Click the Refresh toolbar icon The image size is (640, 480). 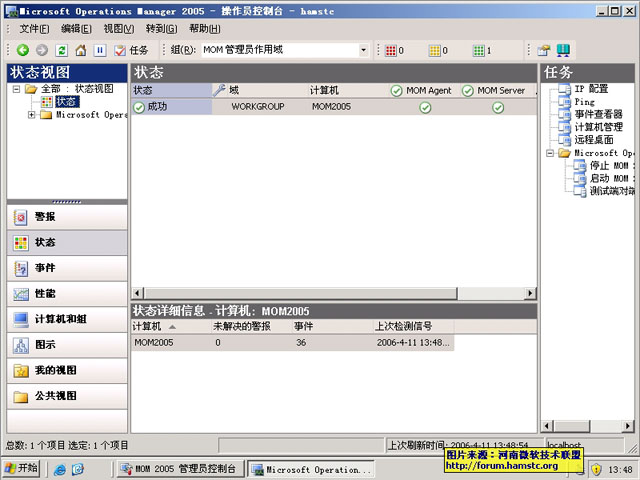[x=61, y=50]
